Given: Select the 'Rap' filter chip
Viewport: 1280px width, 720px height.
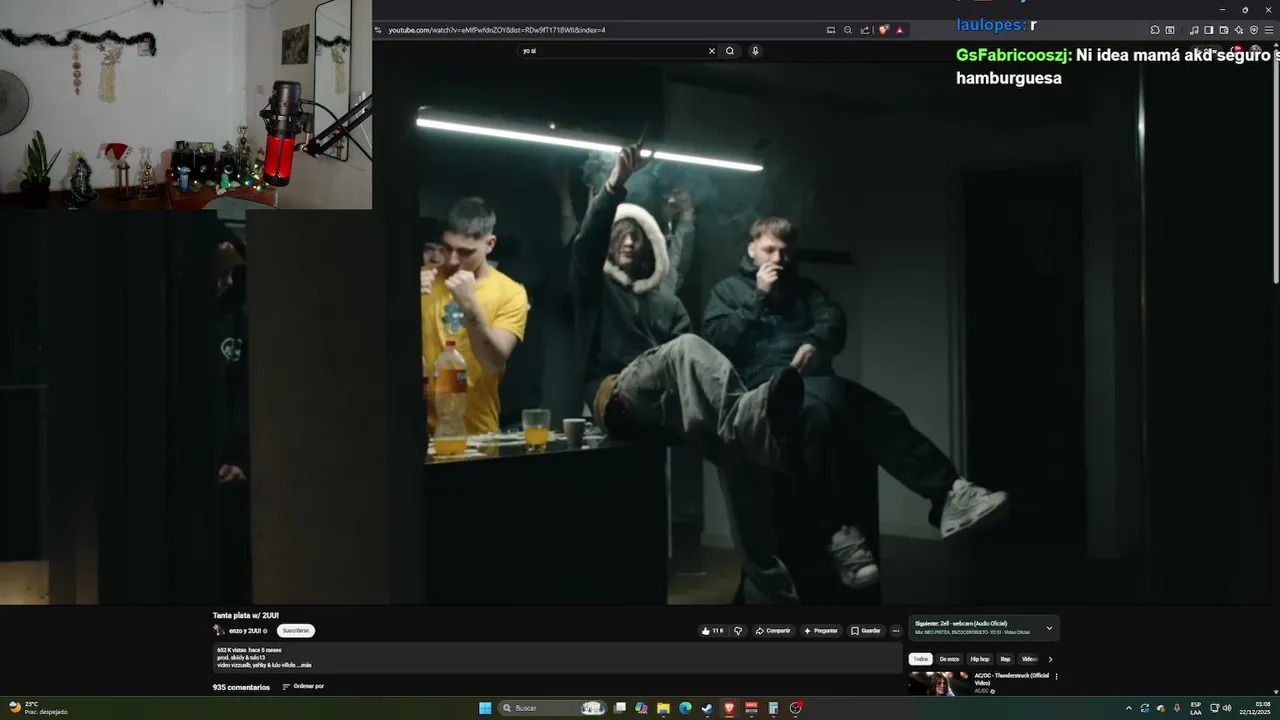Looking at the screenshot, I should click(1005, 659).
